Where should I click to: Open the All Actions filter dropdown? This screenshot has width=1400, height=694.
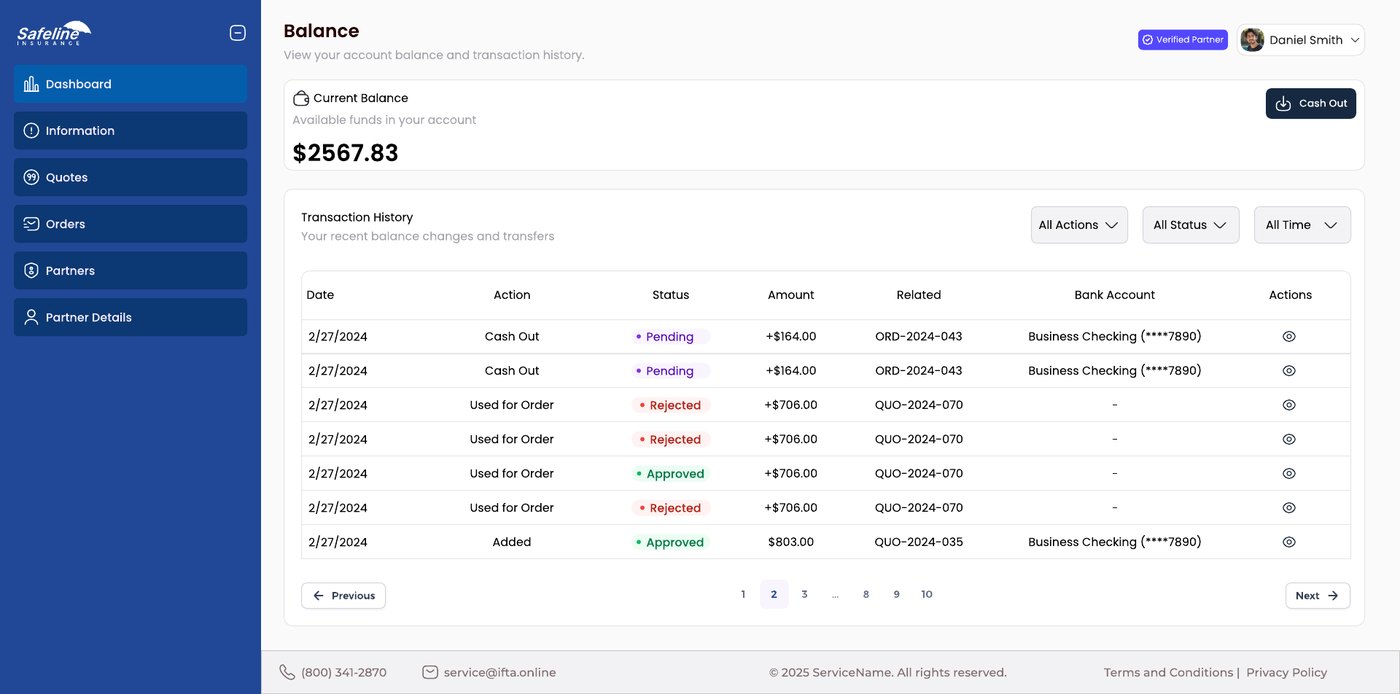point(1079,225)
